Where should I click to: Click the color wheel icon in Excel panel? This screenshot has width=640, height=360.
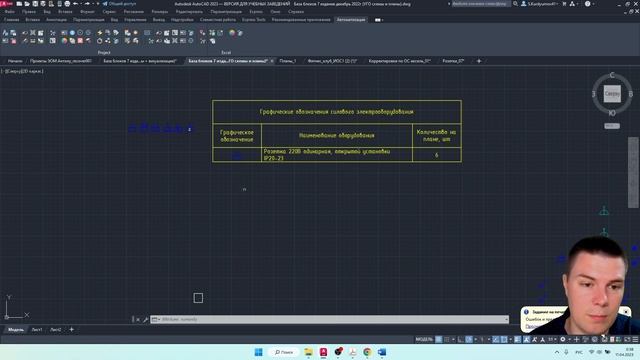tap(232, 33)
